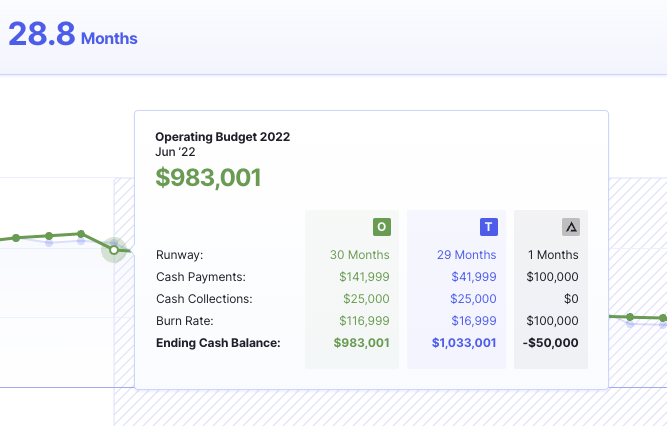The width and height of the screenshot is (667, 426).
Task: Click the 30 Months runway value
Action: click(359, 255)
